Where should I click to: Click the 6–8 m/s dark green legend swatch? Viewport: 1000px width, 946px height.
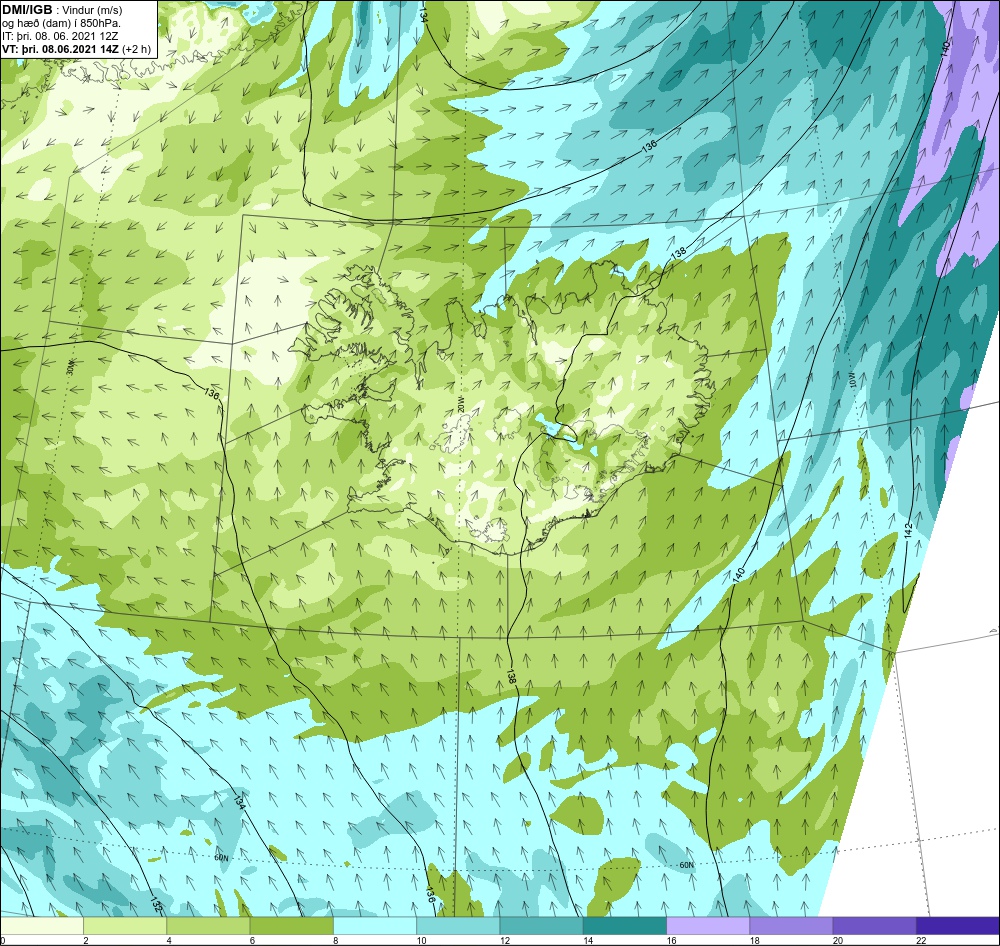click(x=291, y=925)
